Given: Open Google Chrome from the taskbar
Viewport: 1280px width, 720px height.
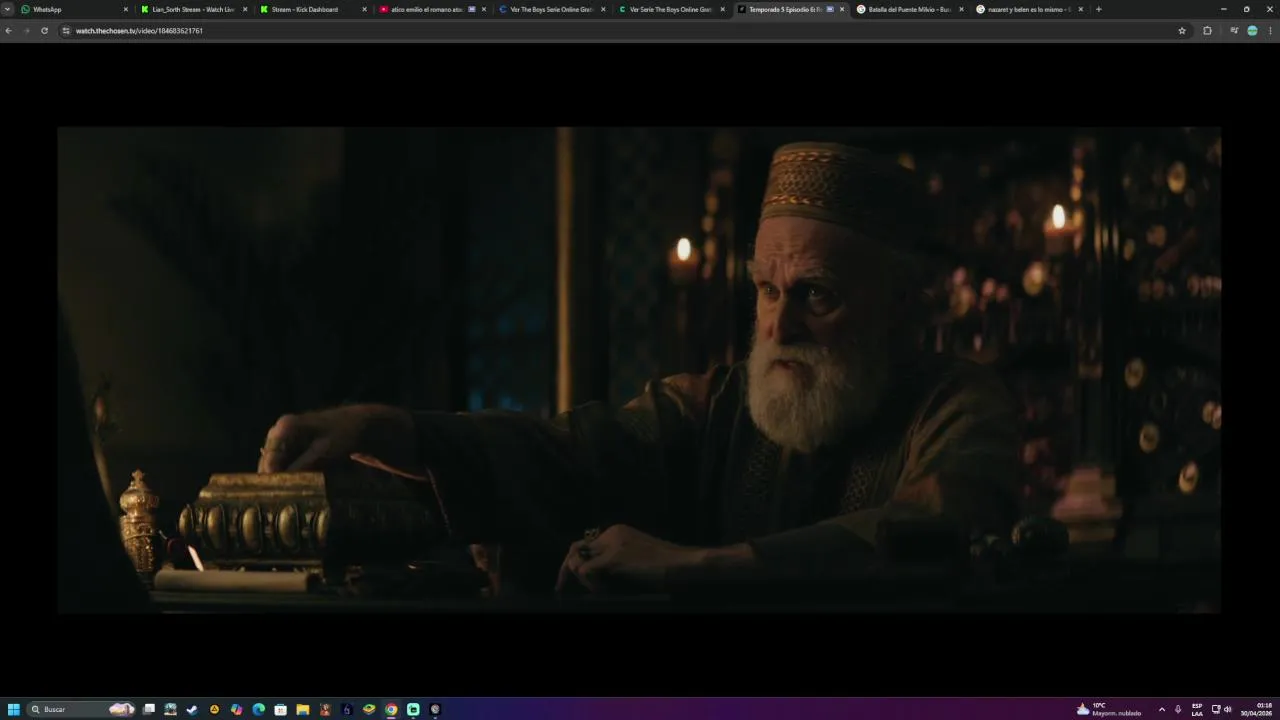Looking at the screenshot, I should 391,709.
